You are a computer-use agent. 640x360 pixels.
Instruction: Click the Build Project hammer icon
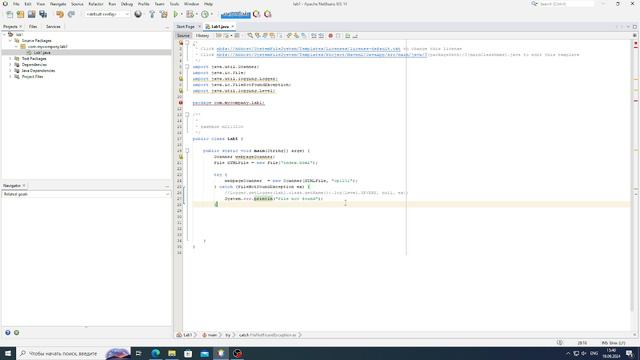point(152,14)
